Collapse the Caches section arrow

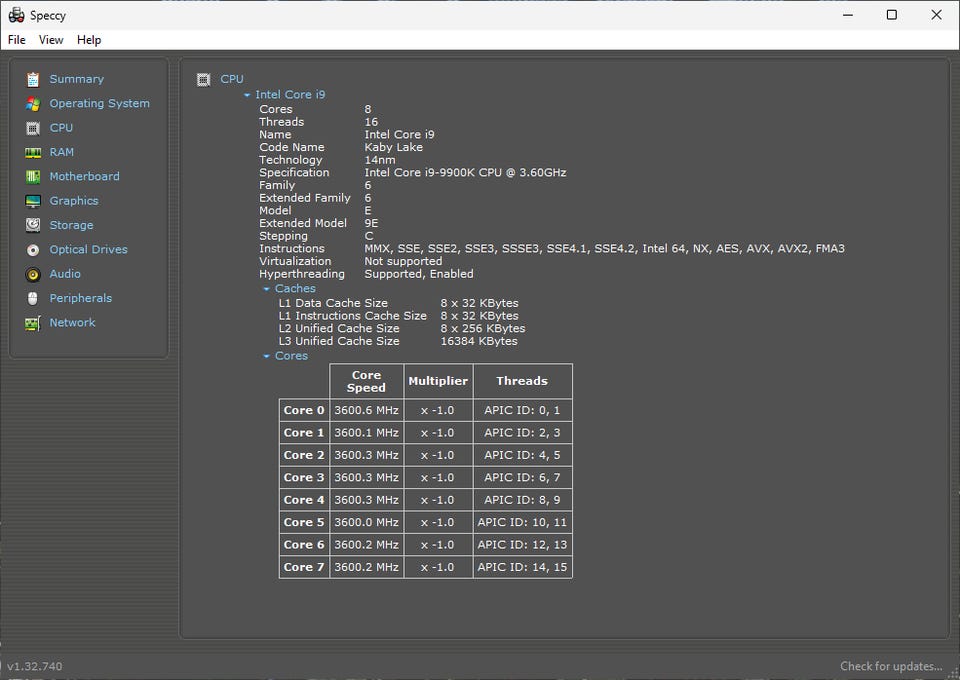pos(267,289)
